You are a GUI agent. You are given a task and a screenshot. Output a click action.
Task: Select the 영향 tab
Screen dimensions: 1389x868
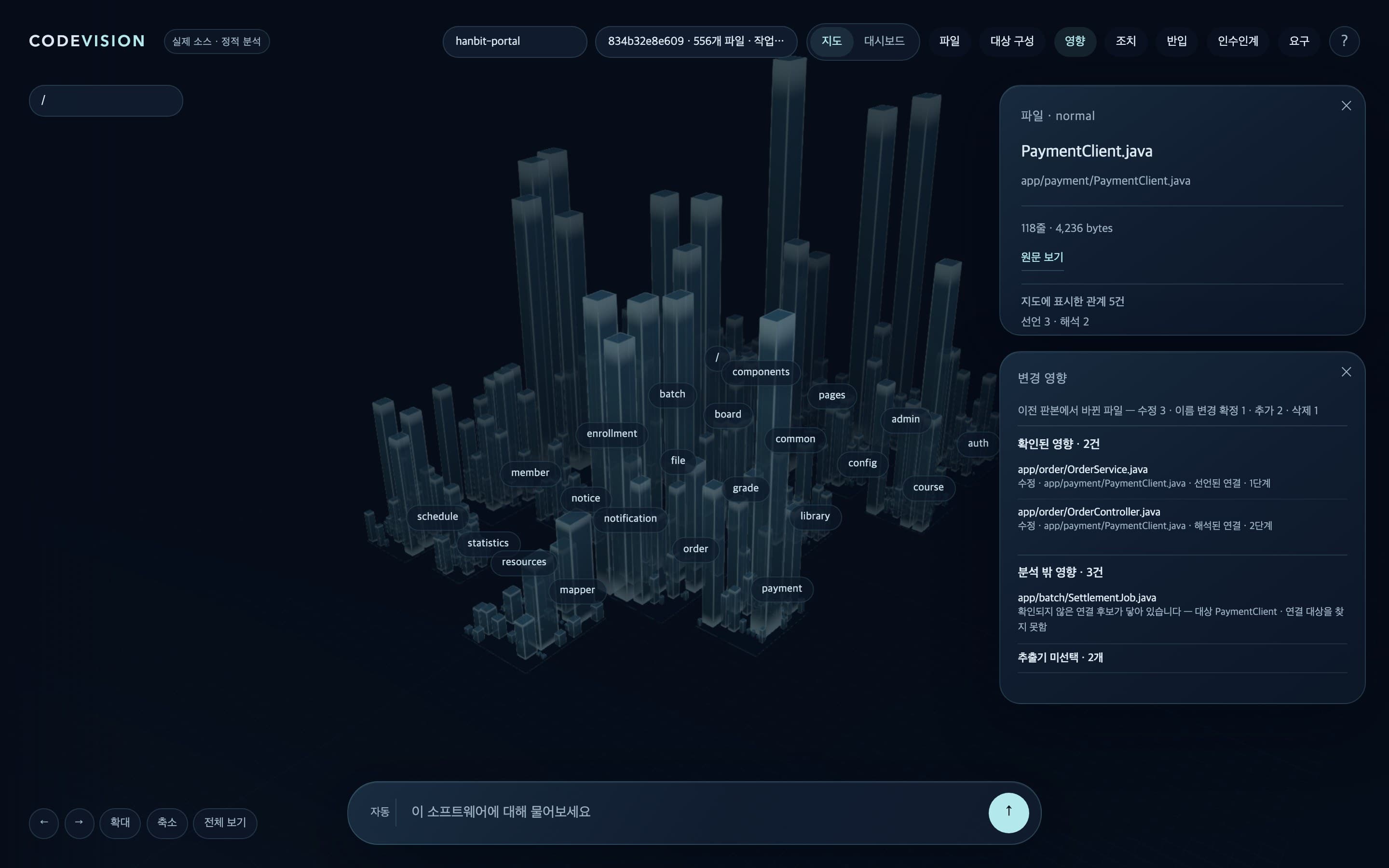pyautogui.click(x=1075, y=41)
